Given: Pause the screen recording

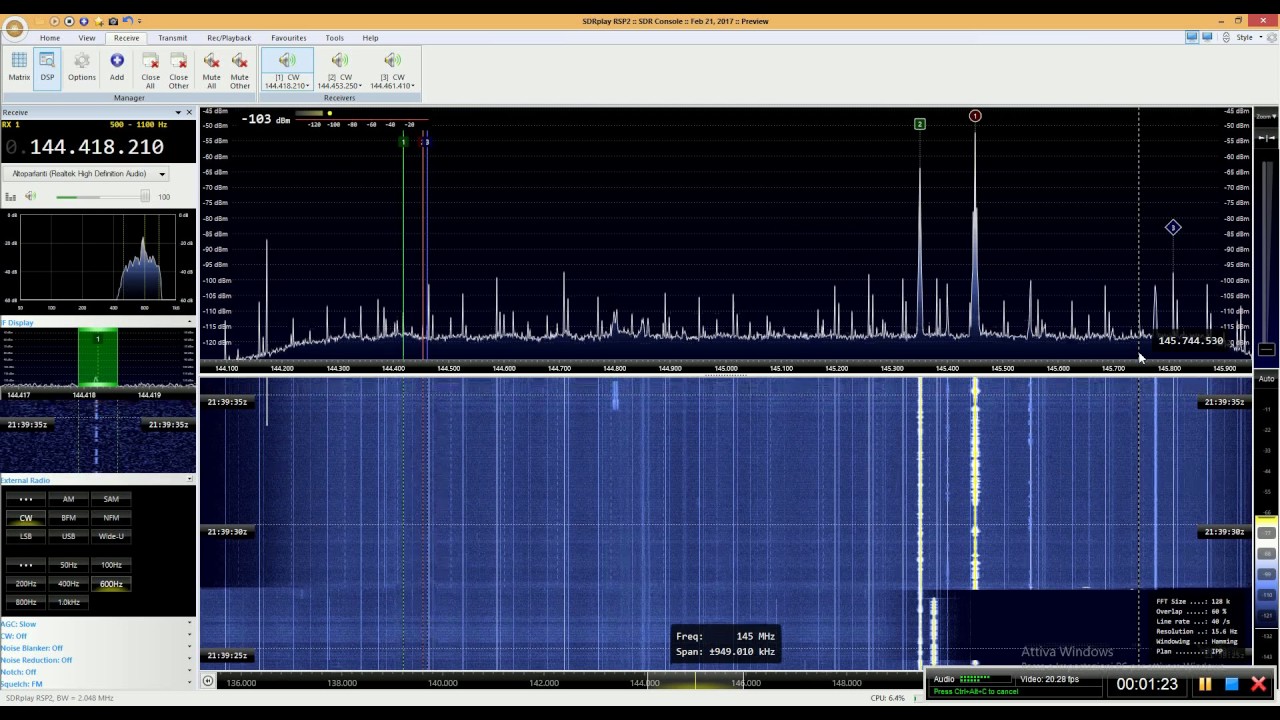Looking at the screenshot, I should [x=1205, y=684].
